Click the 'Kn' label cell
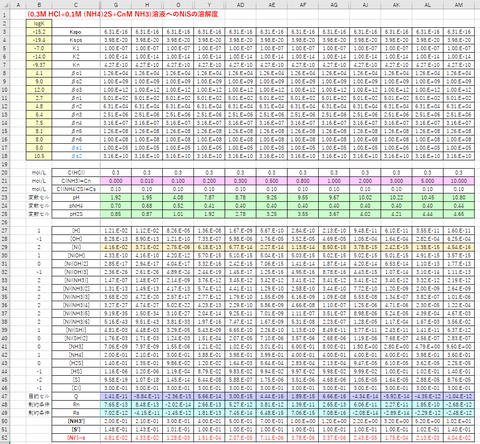480x444 pixels. point(76,65)
